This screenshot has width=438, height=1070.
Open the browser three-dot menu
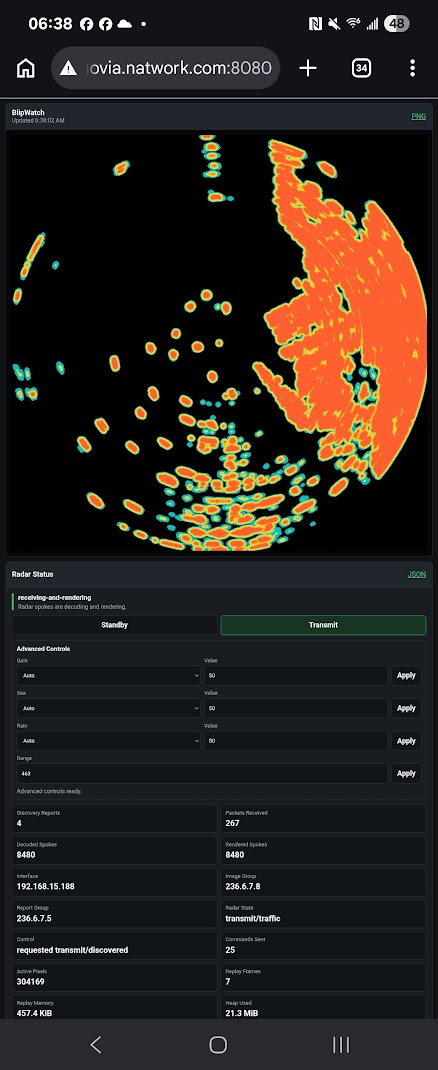[x=412, y=68]
